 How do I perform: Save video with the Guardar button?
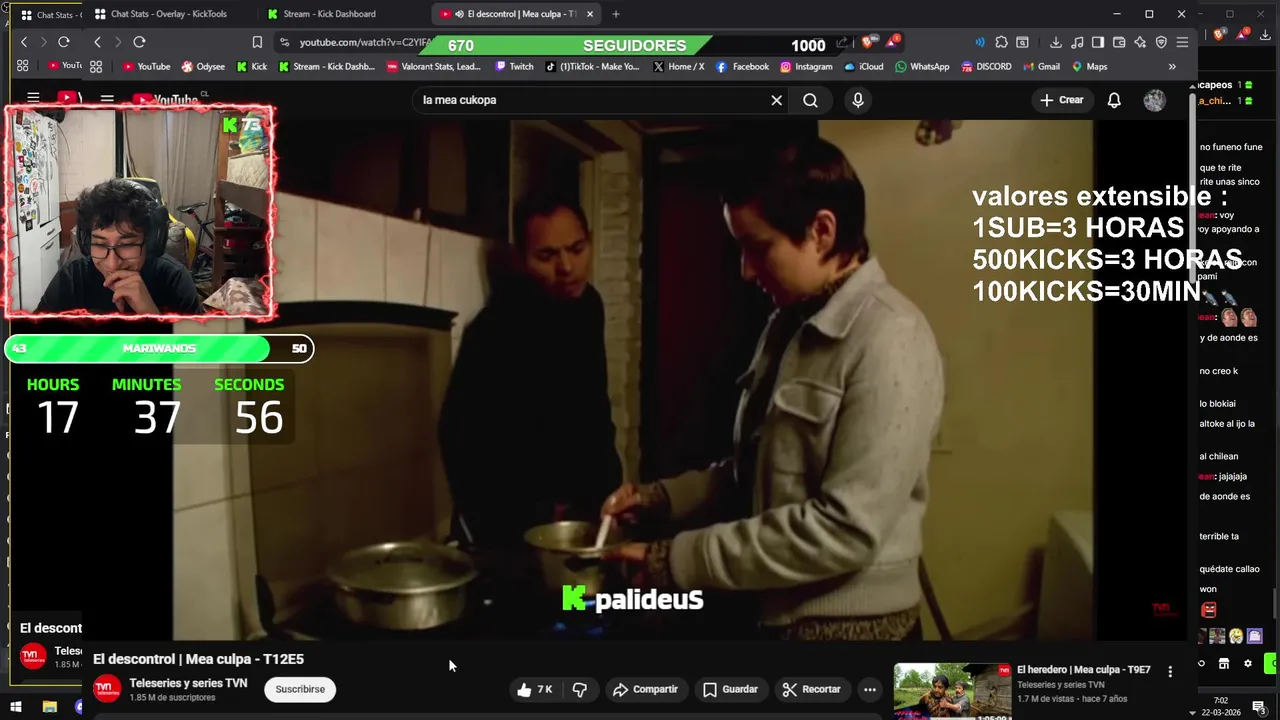730,689
